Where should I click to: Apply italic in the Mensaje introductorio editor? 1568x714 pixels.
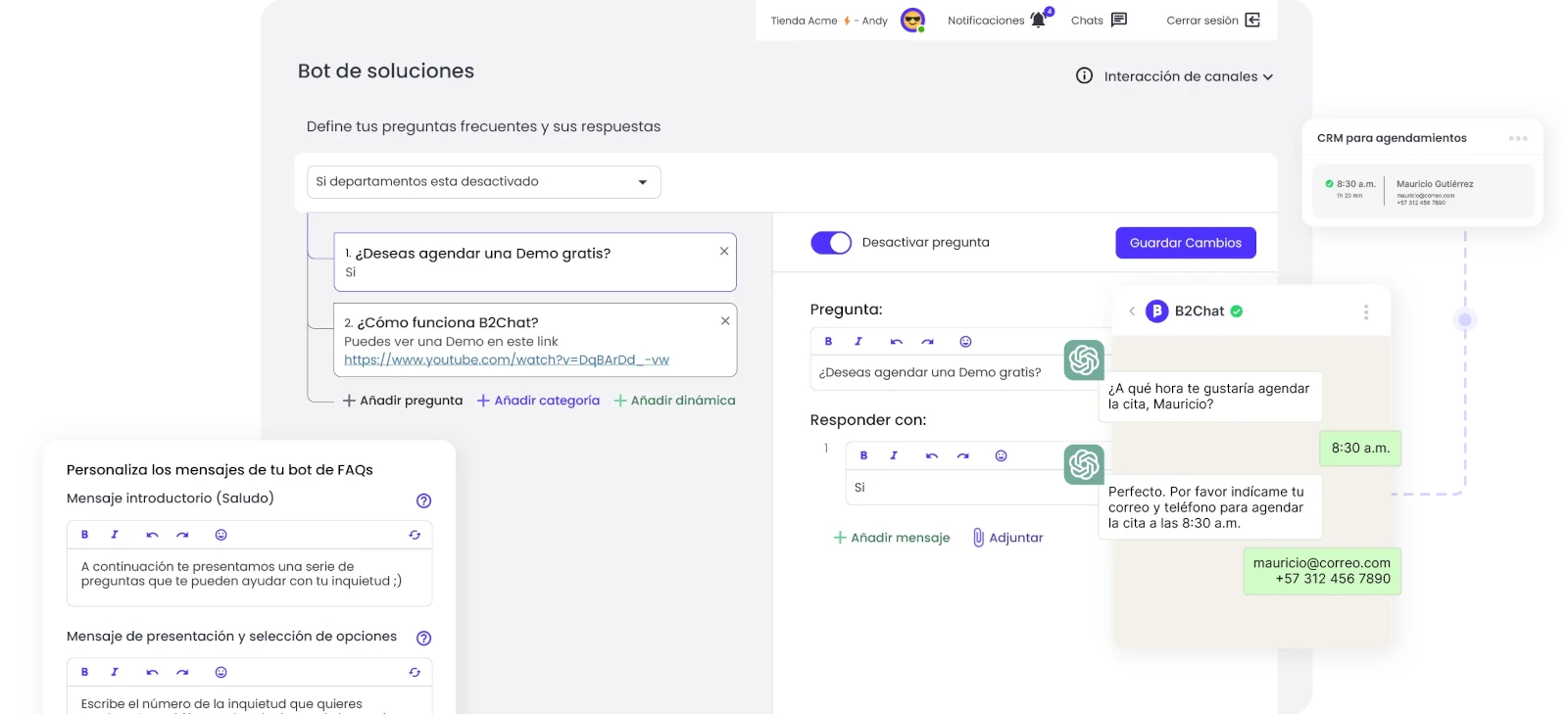point(115,535)
